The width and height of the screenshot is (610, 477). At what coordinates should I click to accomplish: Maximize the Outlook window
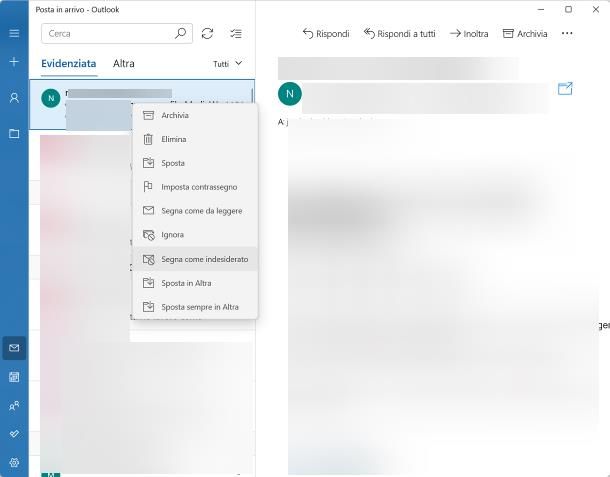click(x=568, y=9)
